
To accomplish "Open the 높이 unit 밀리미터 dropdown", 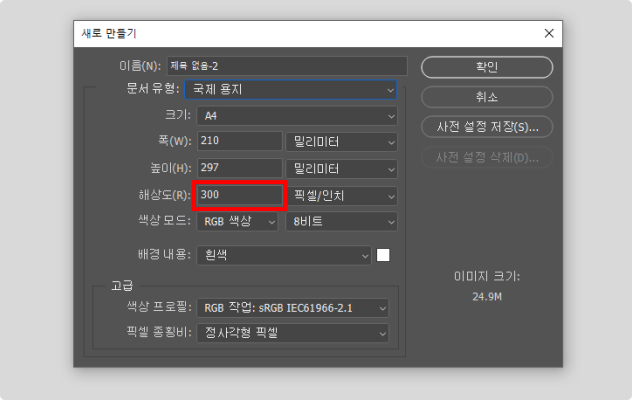I will click(x=341, y=169).
